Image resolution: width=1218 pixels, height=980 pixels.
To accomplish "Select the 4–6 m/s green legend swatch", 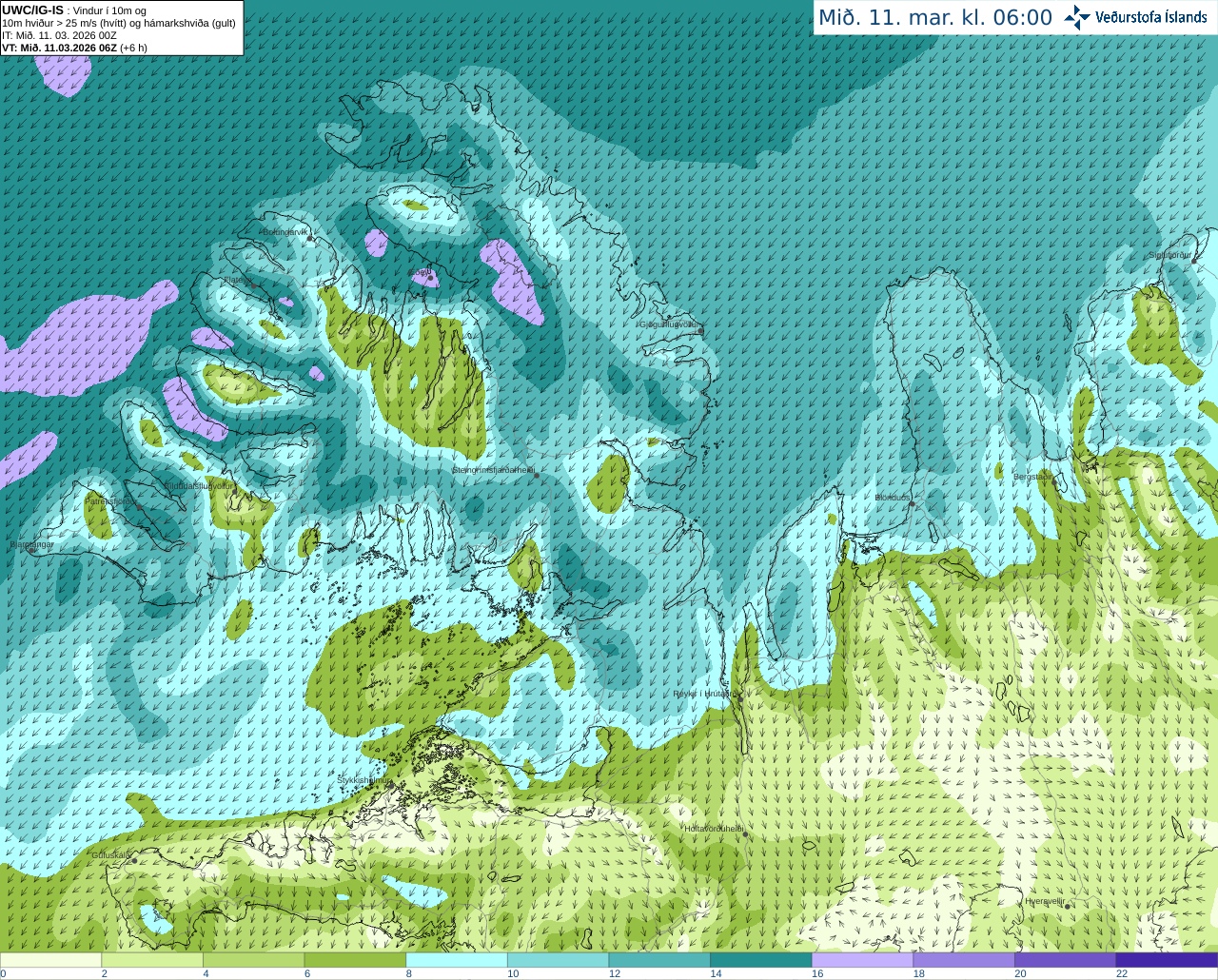I will coord(253,959).
